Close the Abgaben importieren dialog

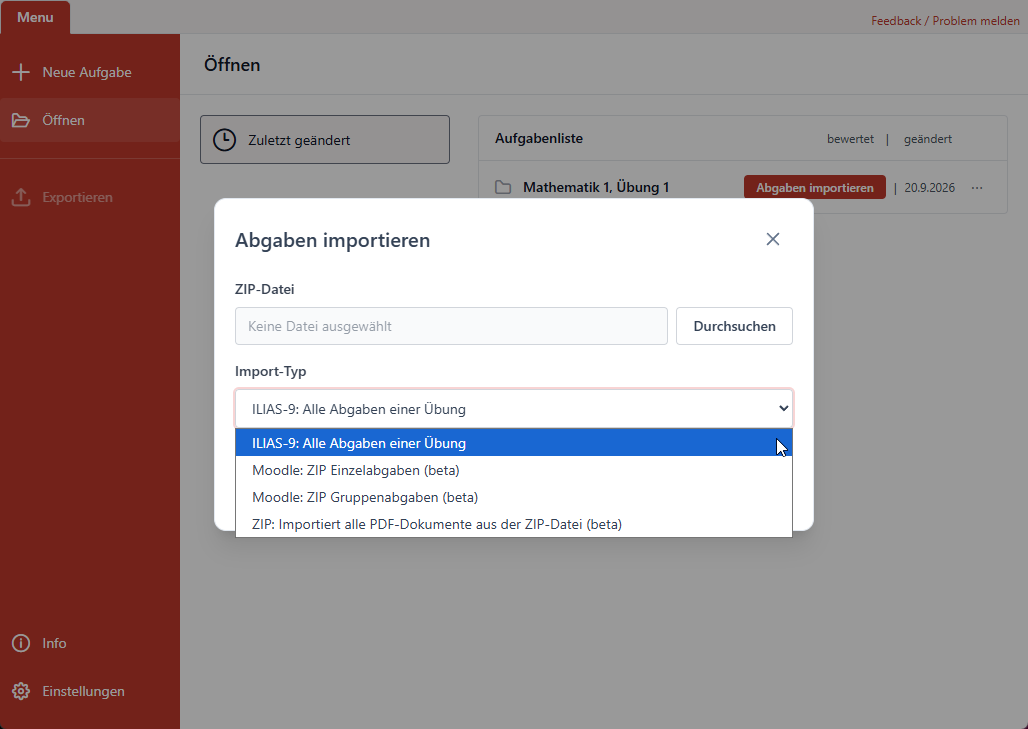pos(773,239)
